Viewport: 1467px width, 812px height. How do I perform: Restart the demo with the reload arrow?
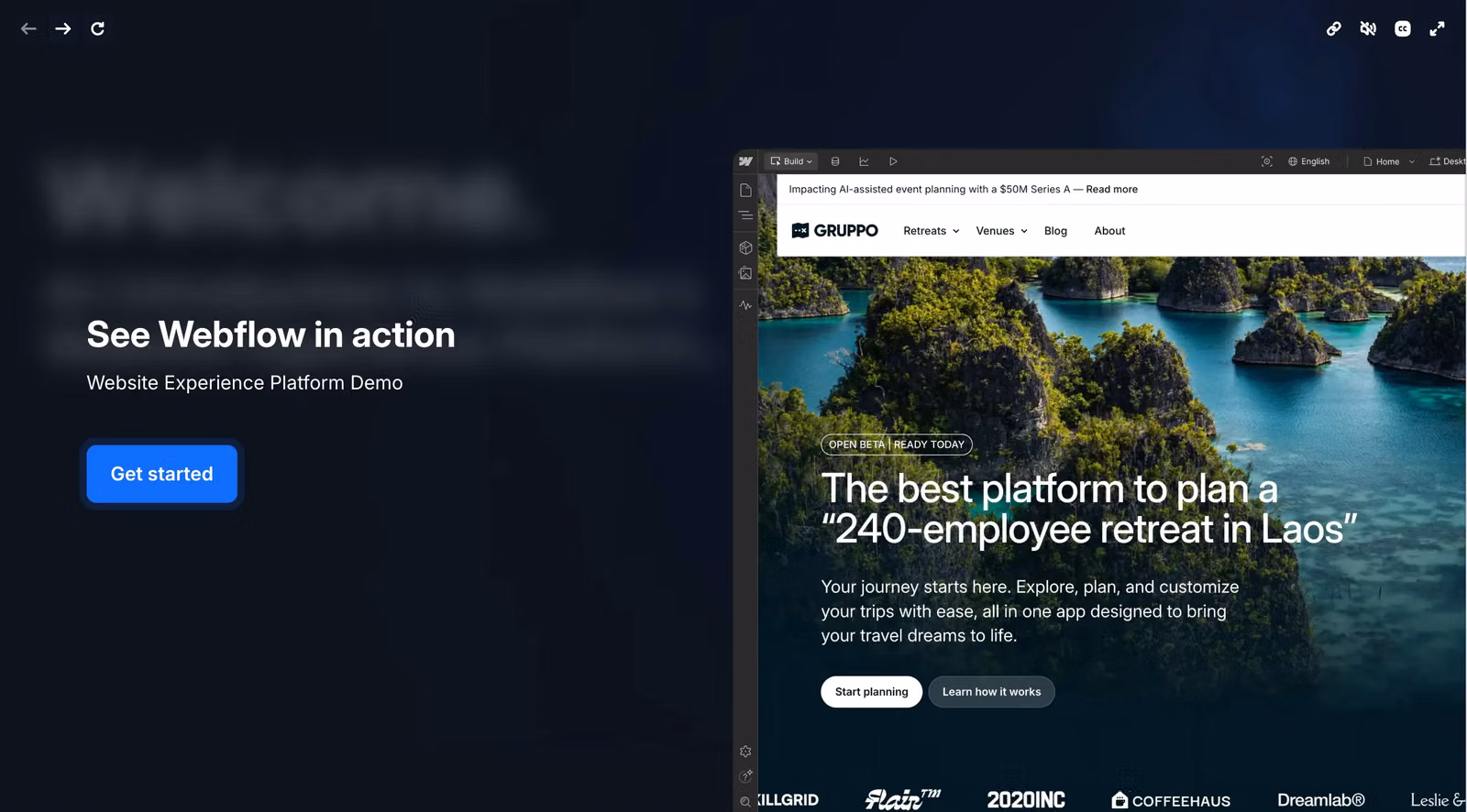point(97,28)
